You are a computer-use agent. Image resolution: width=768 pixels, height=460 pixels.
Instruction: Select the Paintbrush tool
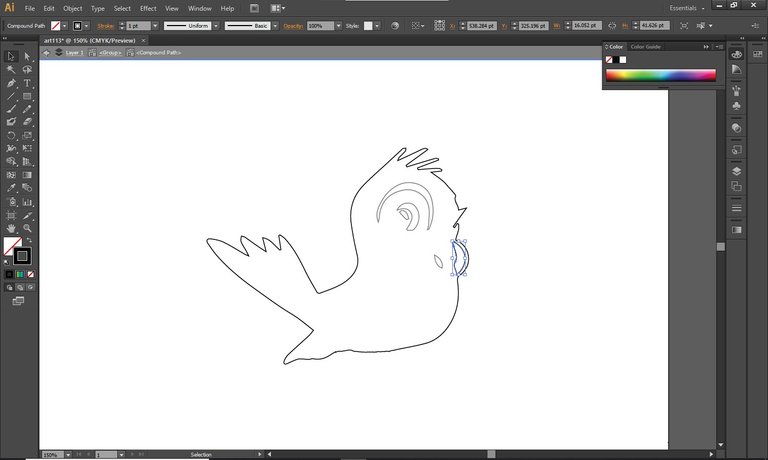click(x=11, y=109)
